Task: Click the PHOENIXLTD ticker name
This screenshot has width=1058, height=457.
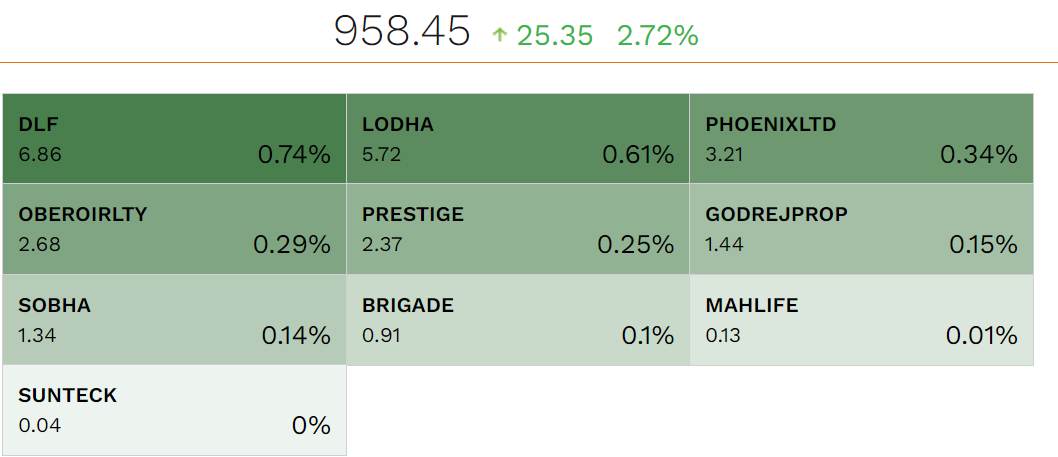Action: (x=770, y=125)
